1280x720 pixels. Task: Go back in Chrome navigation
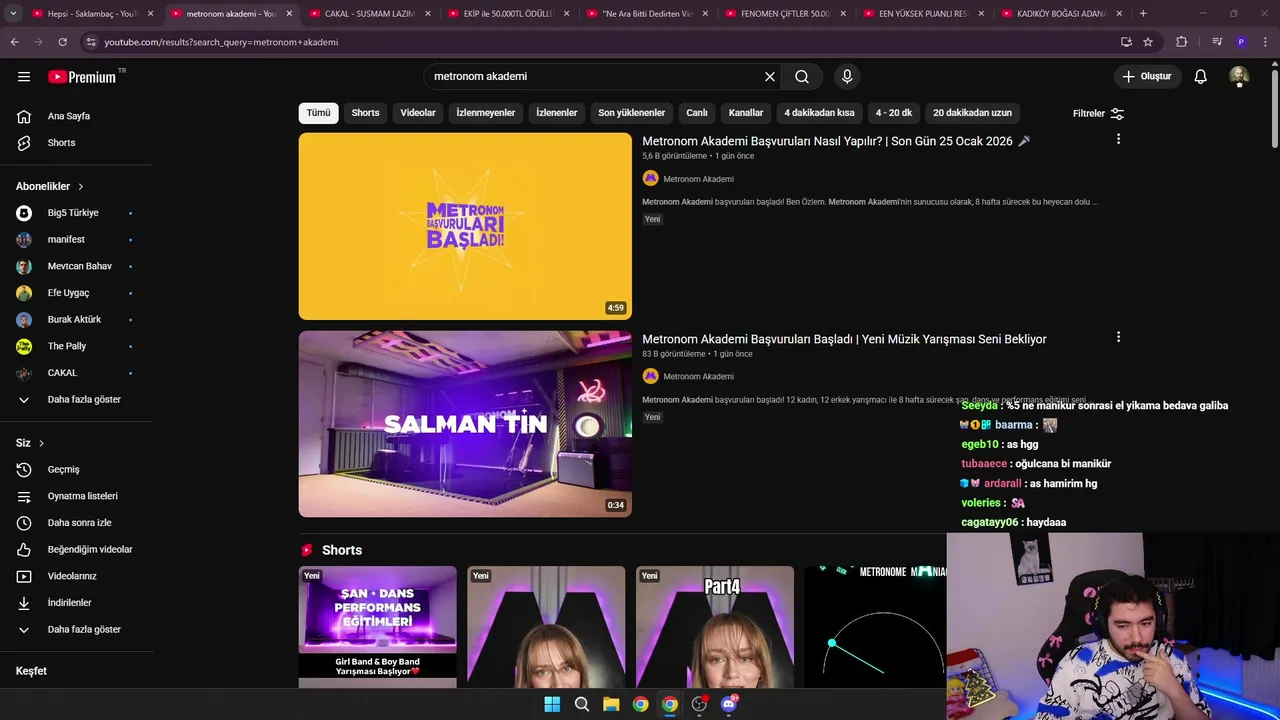pos(15,42)
